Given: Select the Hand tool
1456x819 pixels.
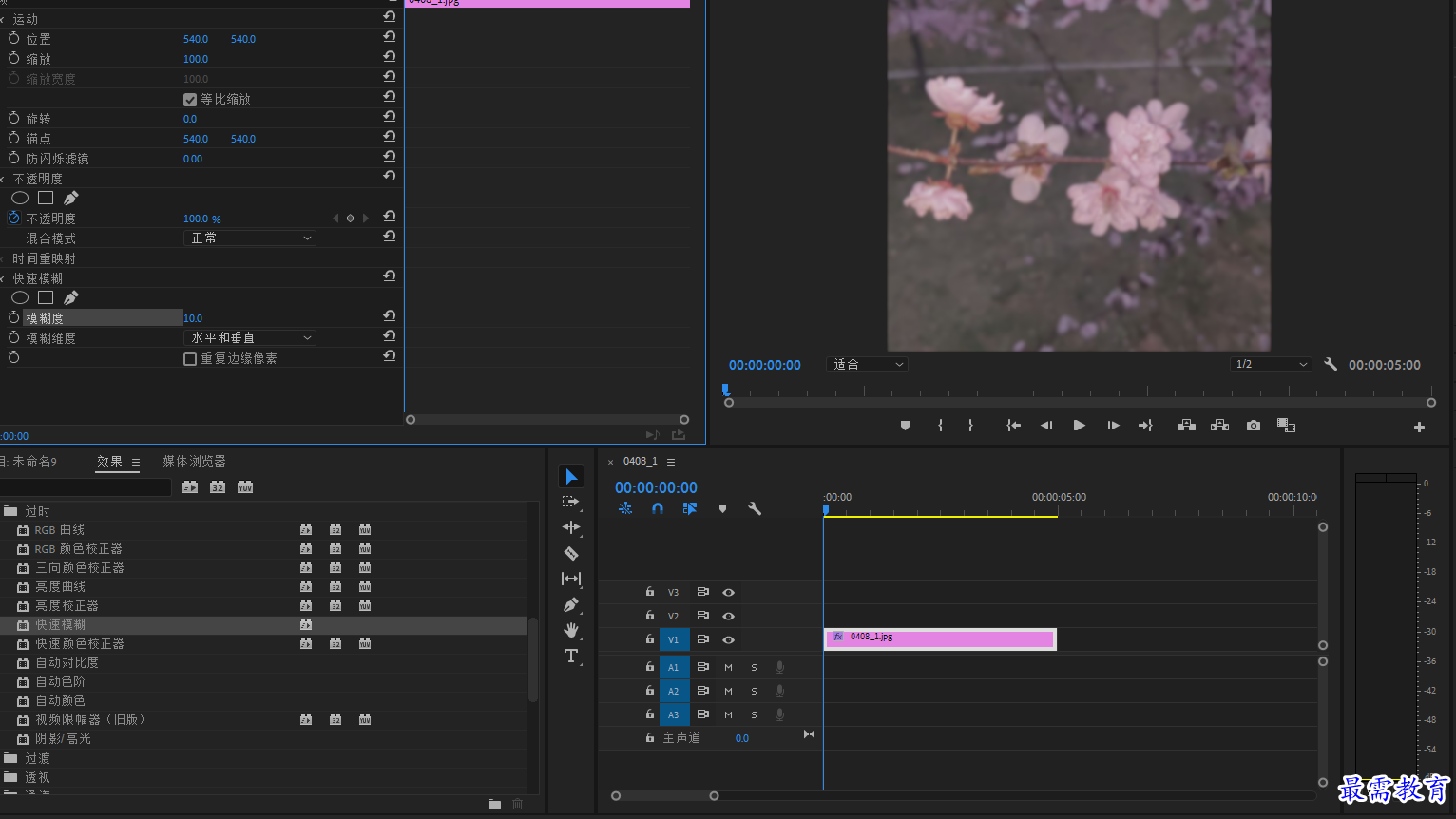Looking at the screenshot, I should (571, 630).
